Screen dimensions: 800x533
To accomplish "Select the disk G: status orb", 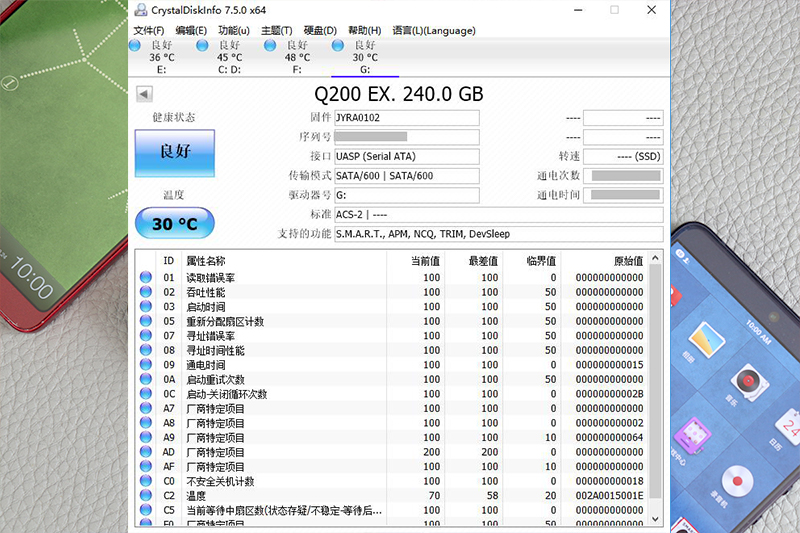I will (338, 45).
